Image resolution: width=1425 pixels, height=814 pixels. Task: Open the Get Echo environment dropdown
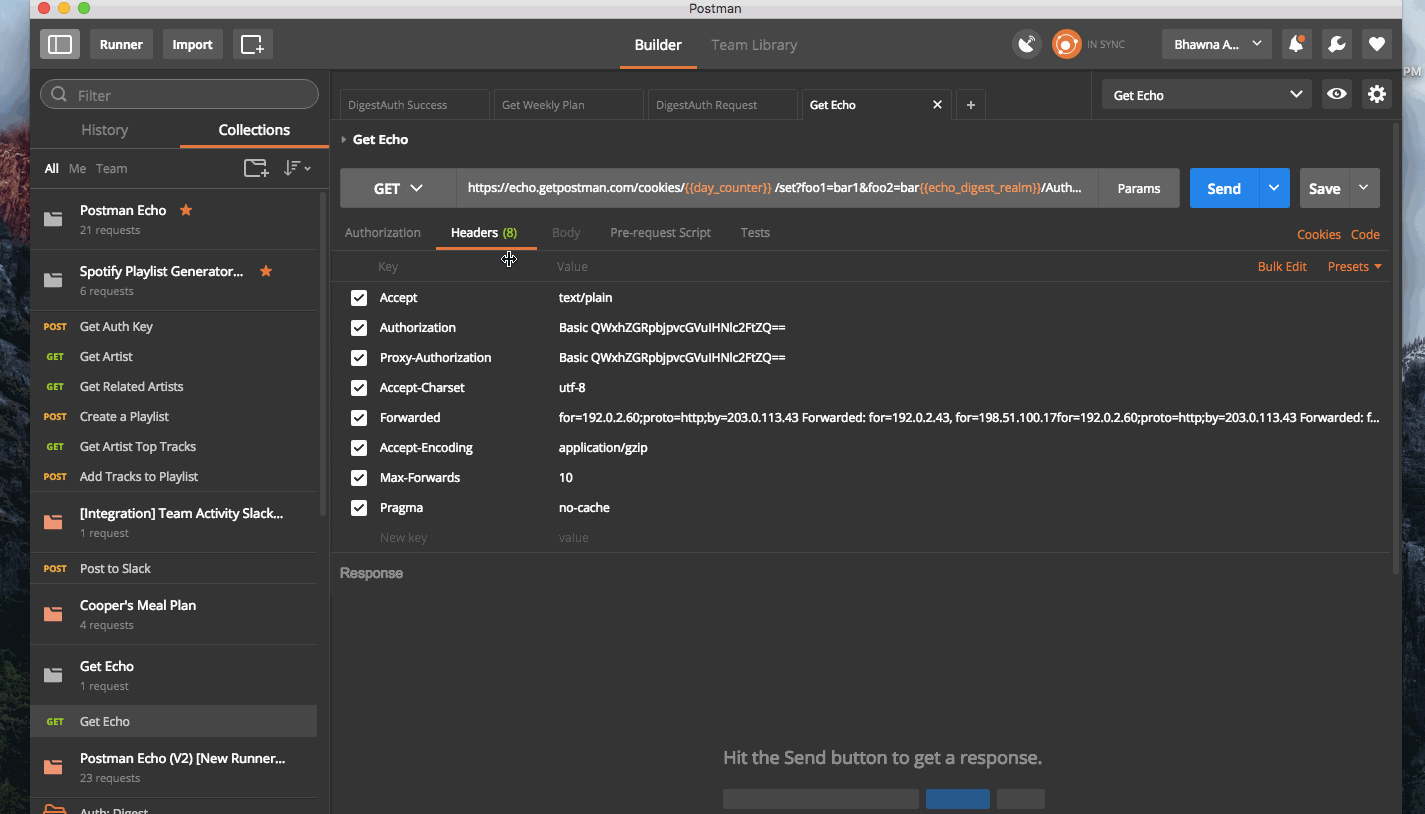(1207, 95)
